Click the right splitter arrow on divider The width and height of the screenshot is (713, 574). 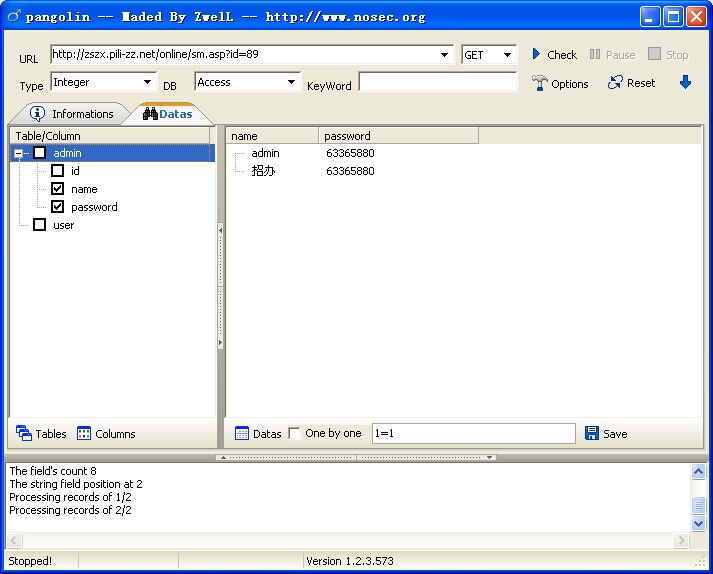point(221,342)
